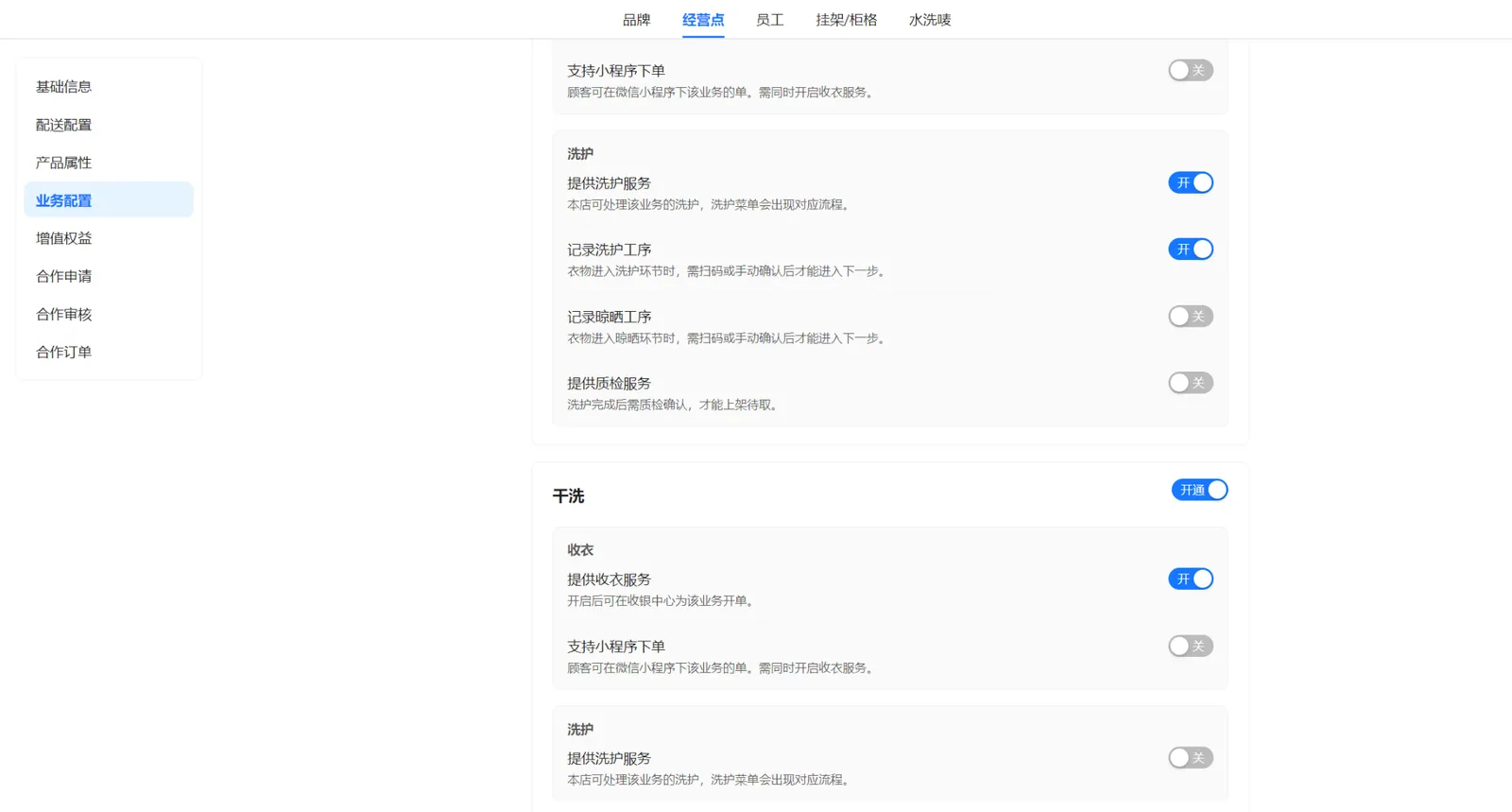Viewport: 1512px width, 812px height.
Task: Open 基础信息 in the sidebar
Action: tap(109, 87)
